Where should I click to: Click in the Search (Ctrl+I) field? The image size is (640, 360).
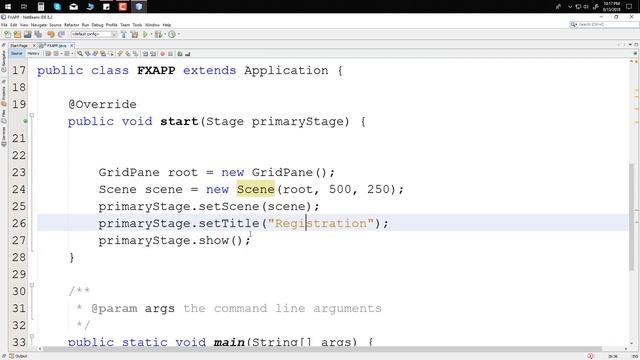click(607, 25)
